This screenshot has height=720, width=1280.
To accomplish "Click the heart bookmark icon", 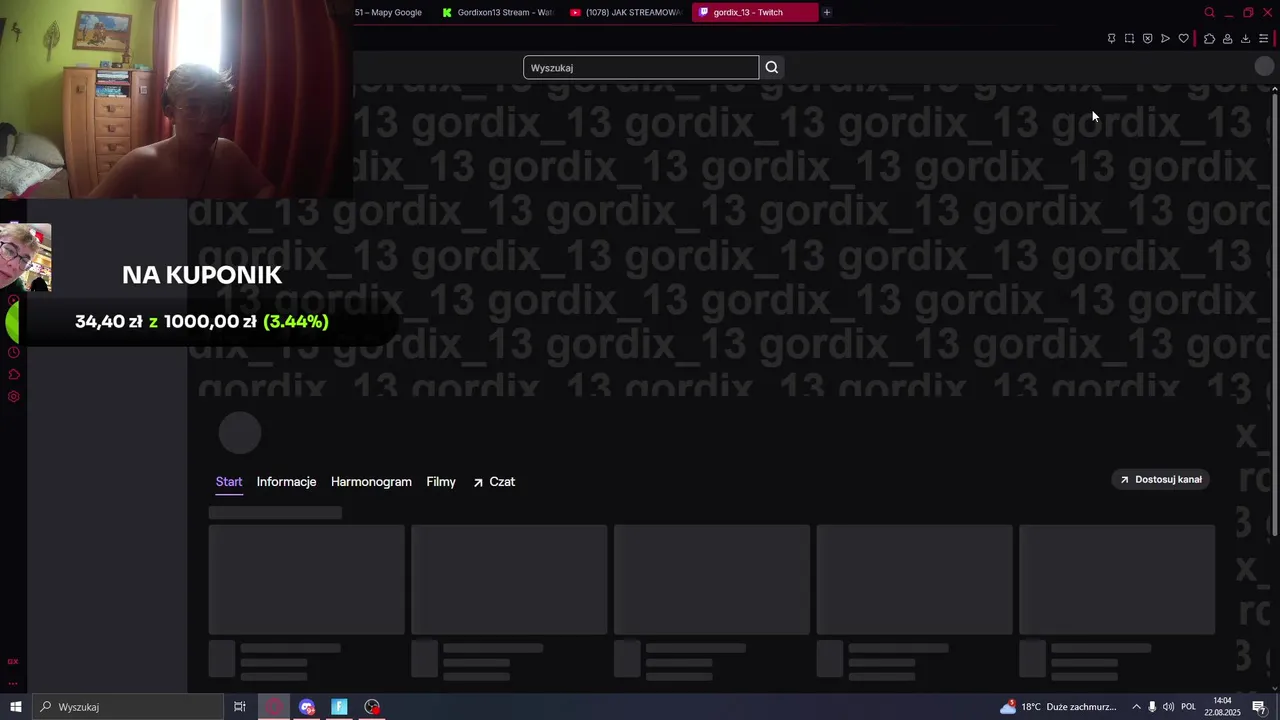I will click(1183, 39).
